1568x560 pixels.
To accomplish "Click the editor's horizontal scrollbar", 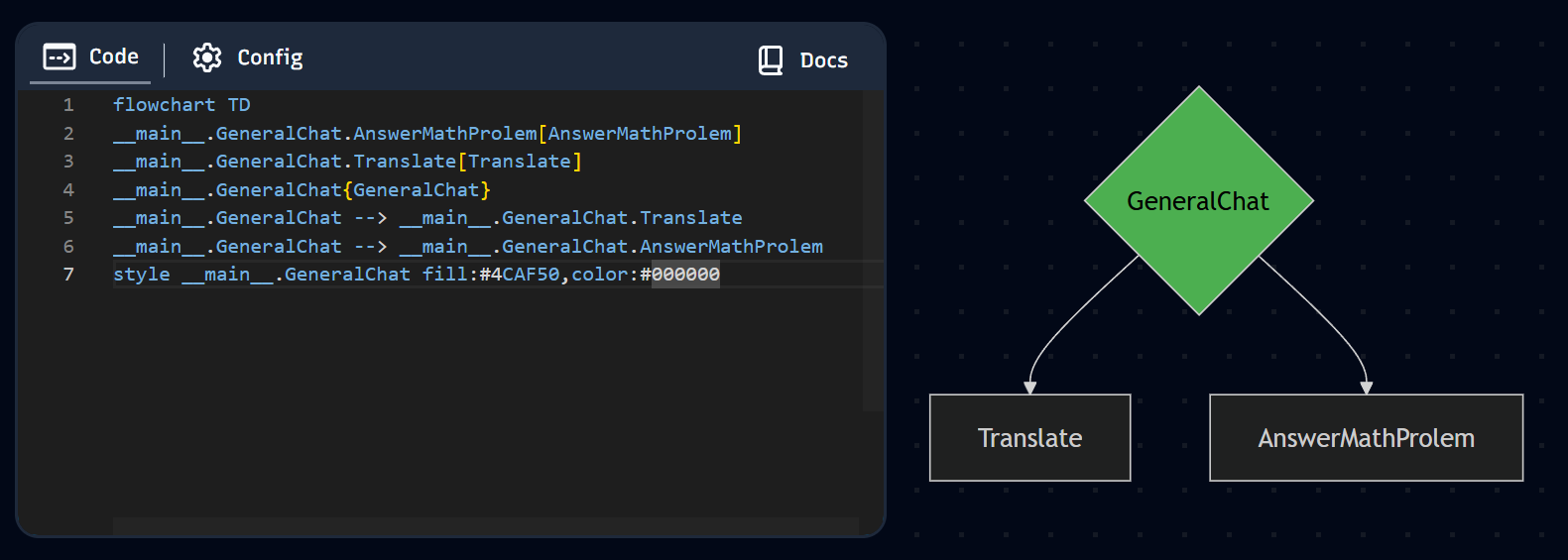I will click(x=485, y=525).
